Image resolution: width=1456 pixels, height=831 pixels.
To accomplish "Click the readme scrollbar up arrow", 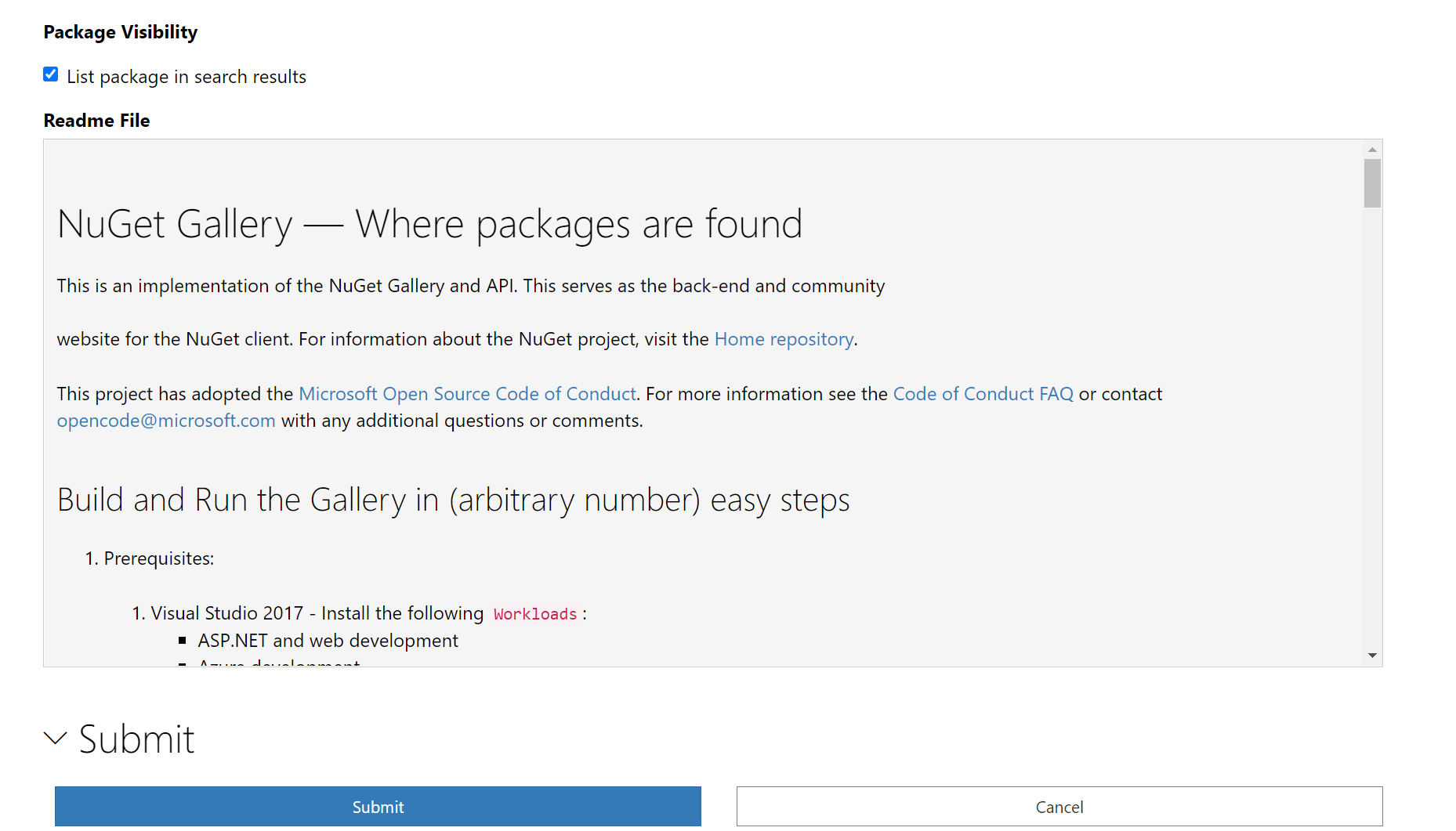I will (x=1372, y=148).
